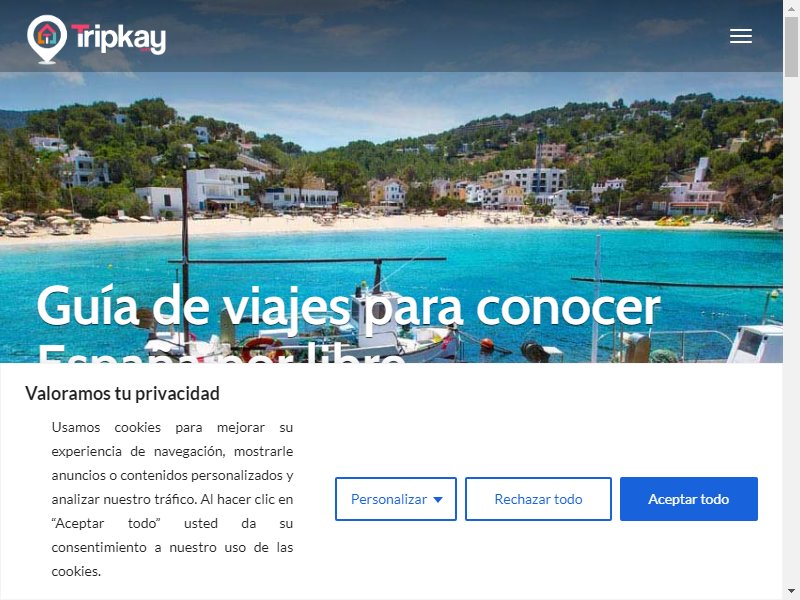Click the 'Guía de viajes para conocer' heading

[x=348, y=307]
